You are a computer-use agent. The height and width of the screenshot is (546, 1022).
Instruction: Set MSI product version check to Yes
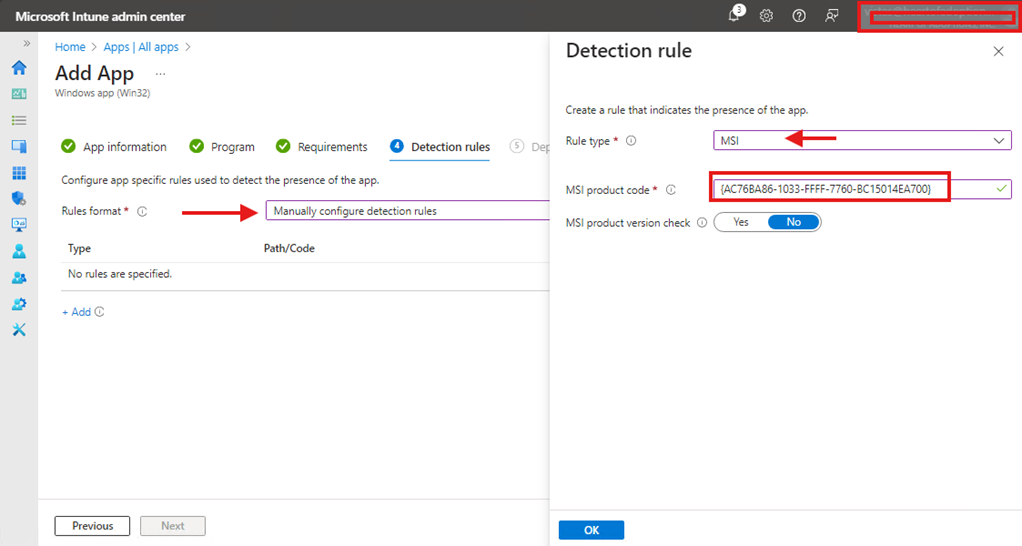[741, 222]
